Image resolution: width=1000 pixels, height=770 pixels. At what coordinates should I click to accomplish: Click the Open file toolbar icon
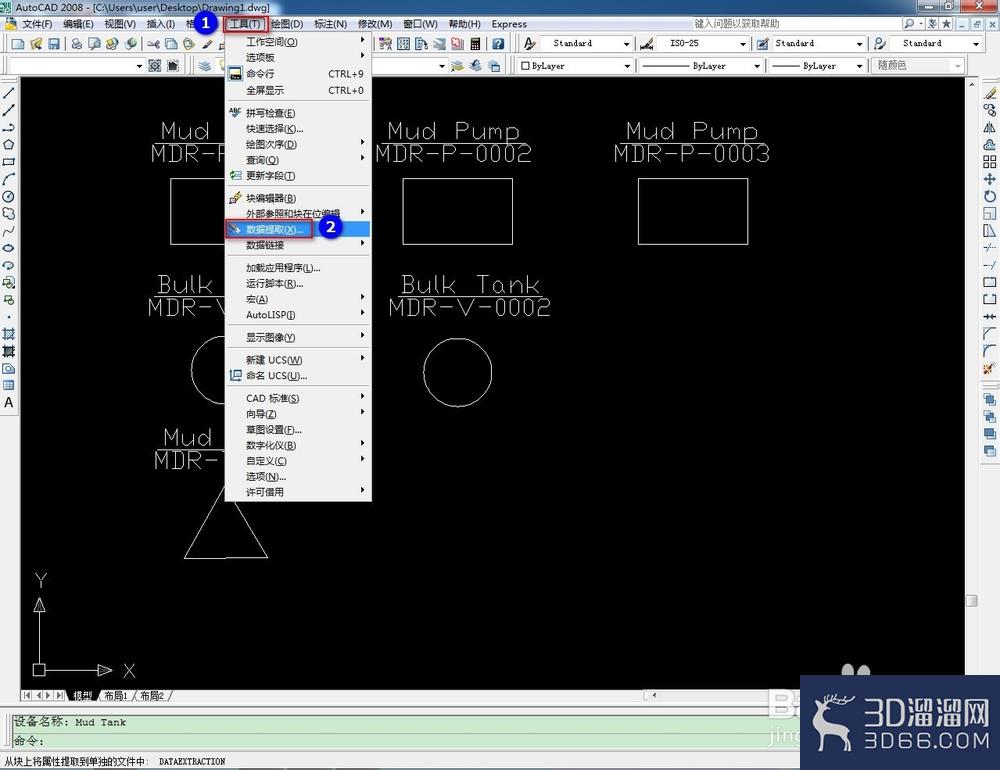click(36, 44)
